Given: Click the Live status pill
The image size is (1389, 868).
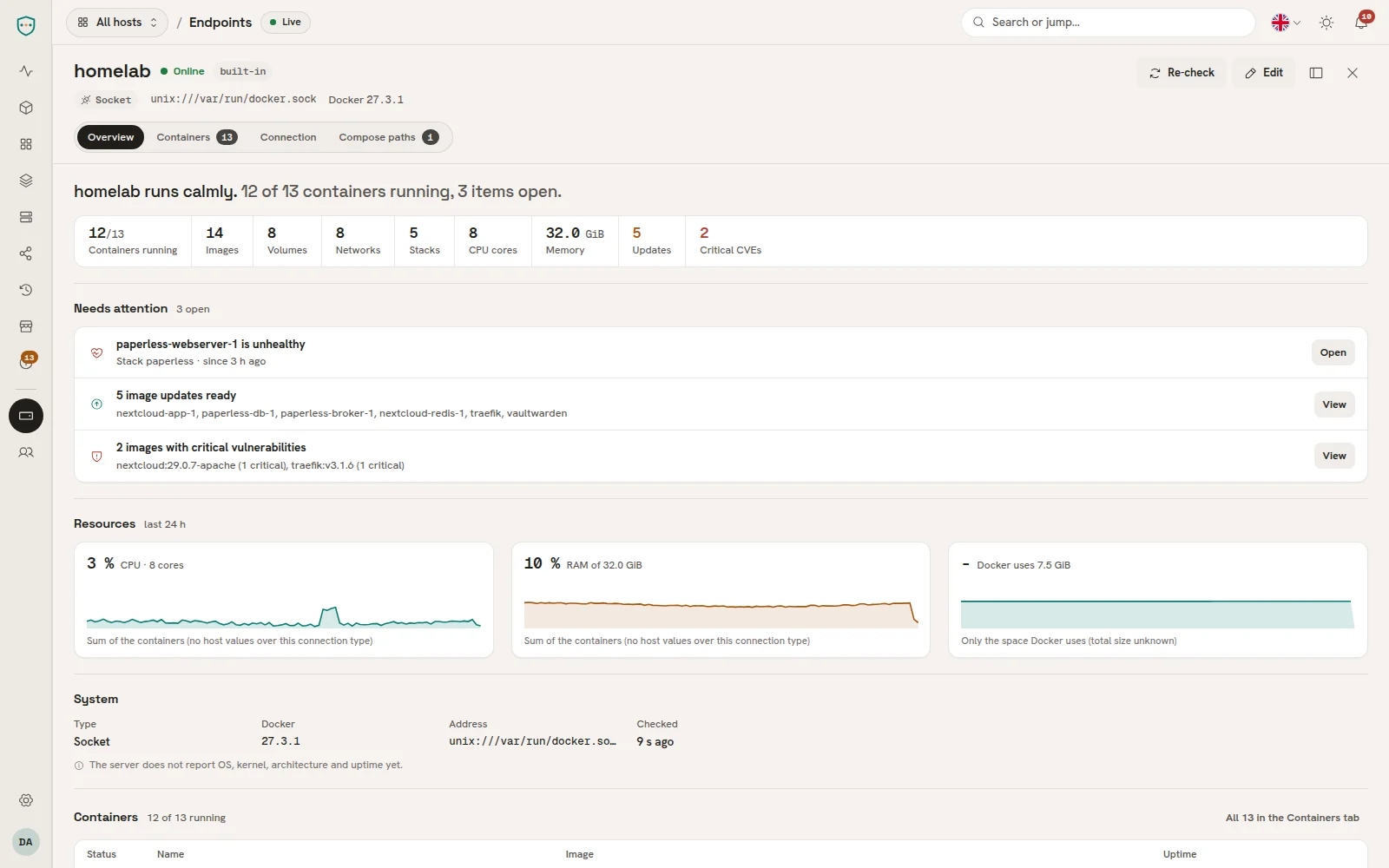Looking at the screenshot, I should click(285, 23).
